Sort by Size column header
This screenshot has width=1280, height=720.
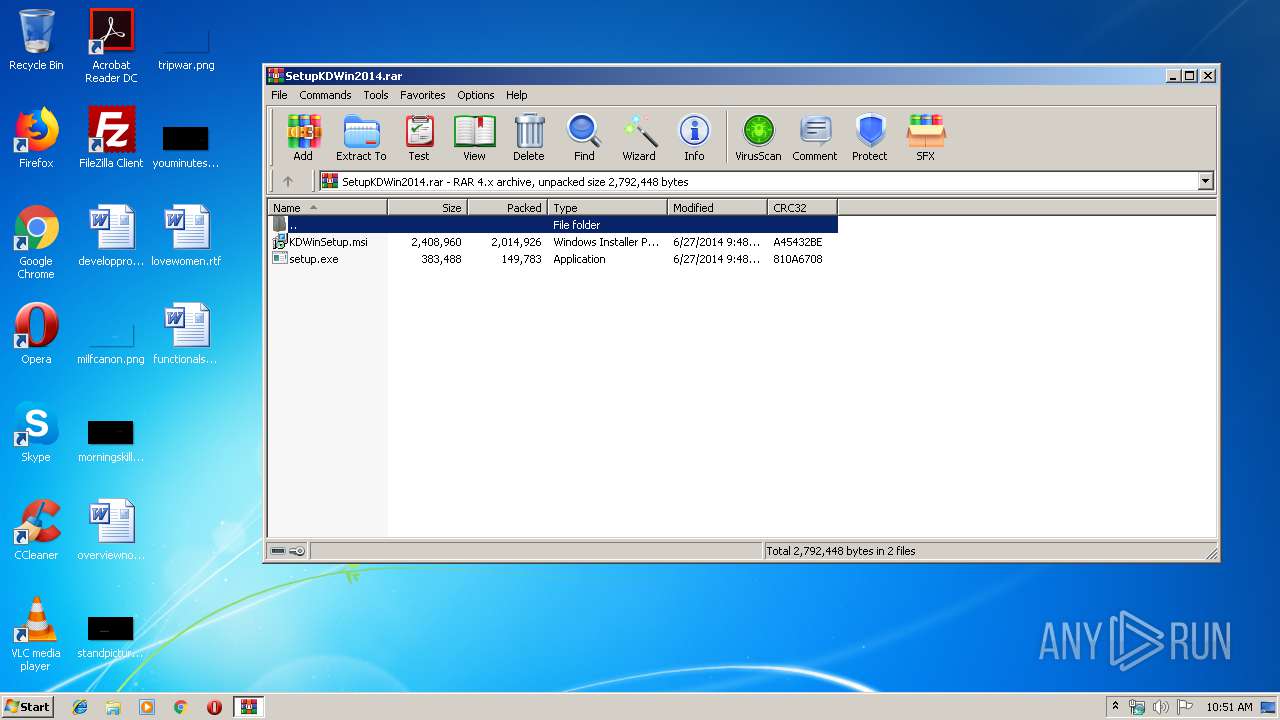coord(428,208)
